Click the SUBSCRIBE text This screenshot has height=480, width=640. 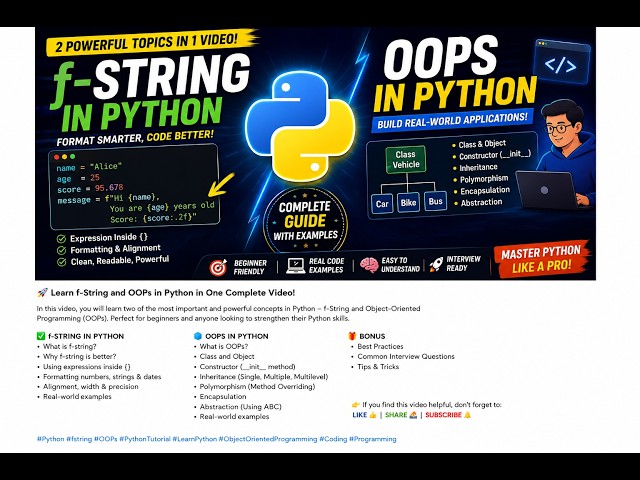click(443, 415)
